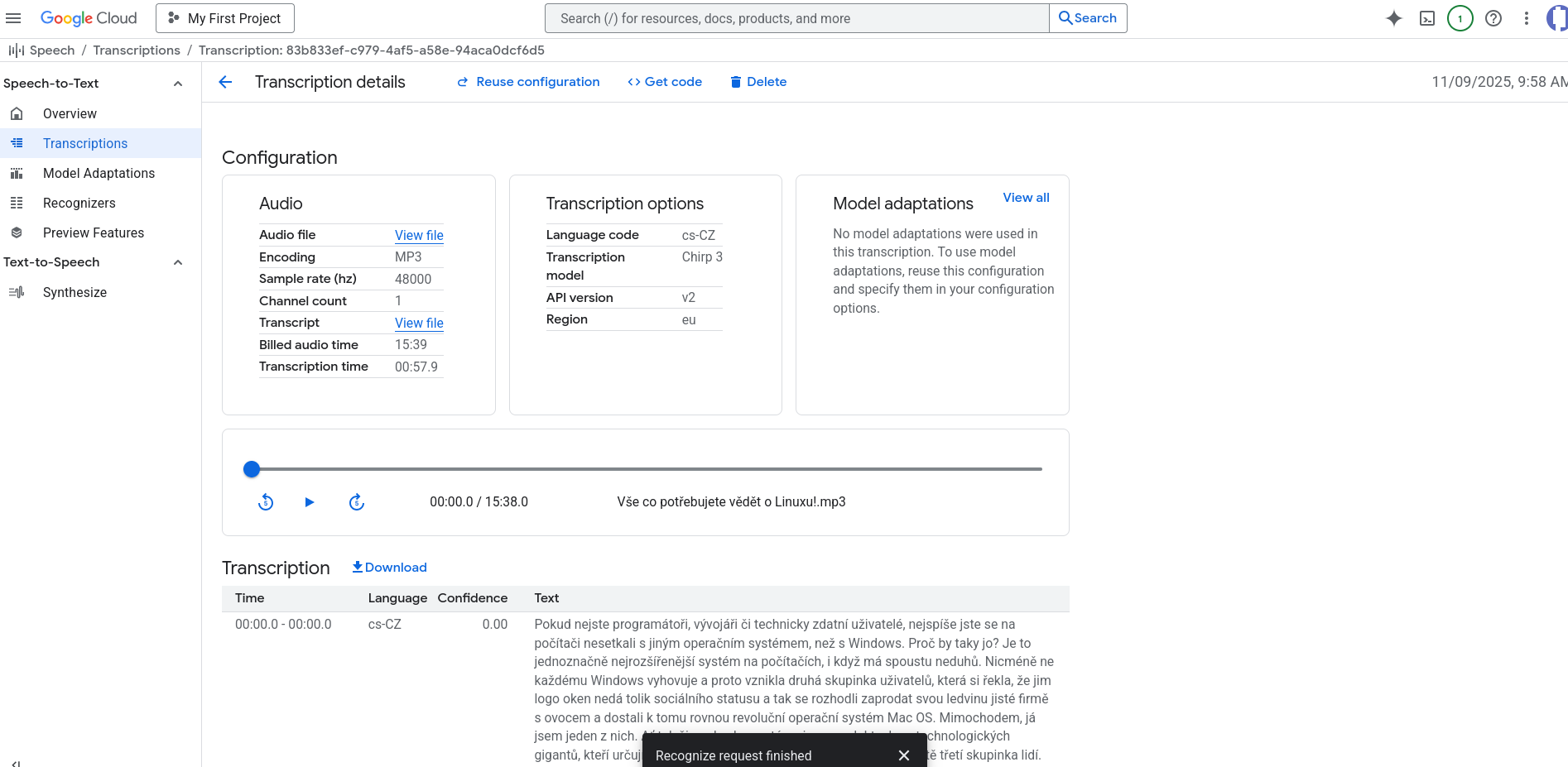Screen dimensions: 1568x767
Task: Open the notifications badge
Action: pyautogui.click(x=1460, y=18)
